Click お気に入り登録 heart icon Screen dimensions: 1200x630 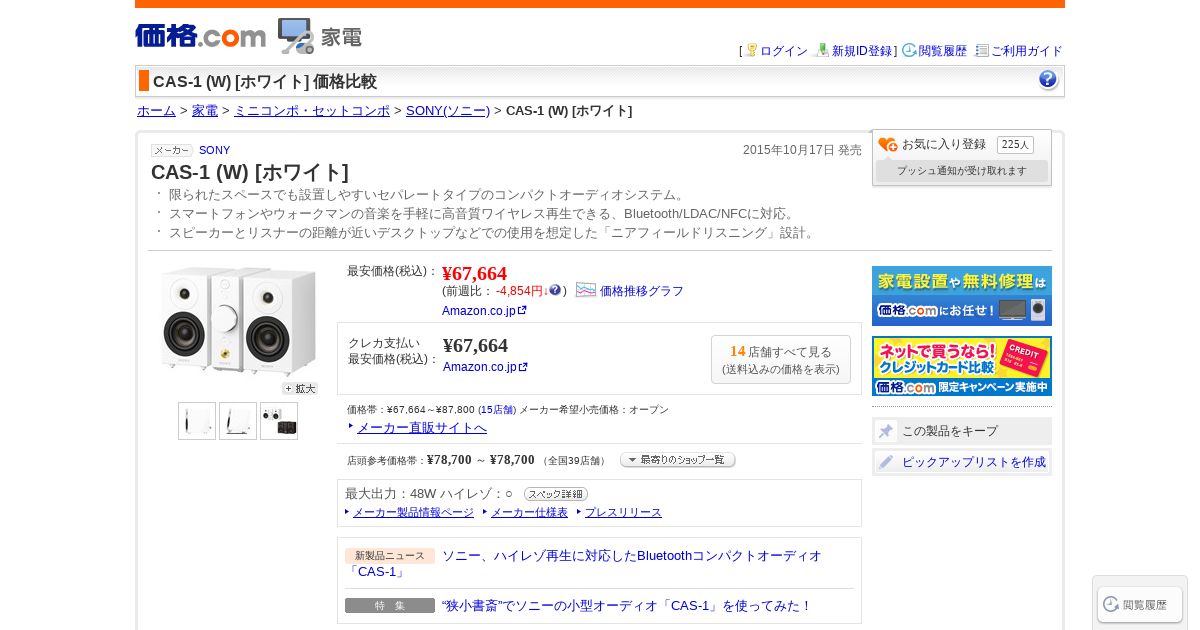click(x=888, y=145)
